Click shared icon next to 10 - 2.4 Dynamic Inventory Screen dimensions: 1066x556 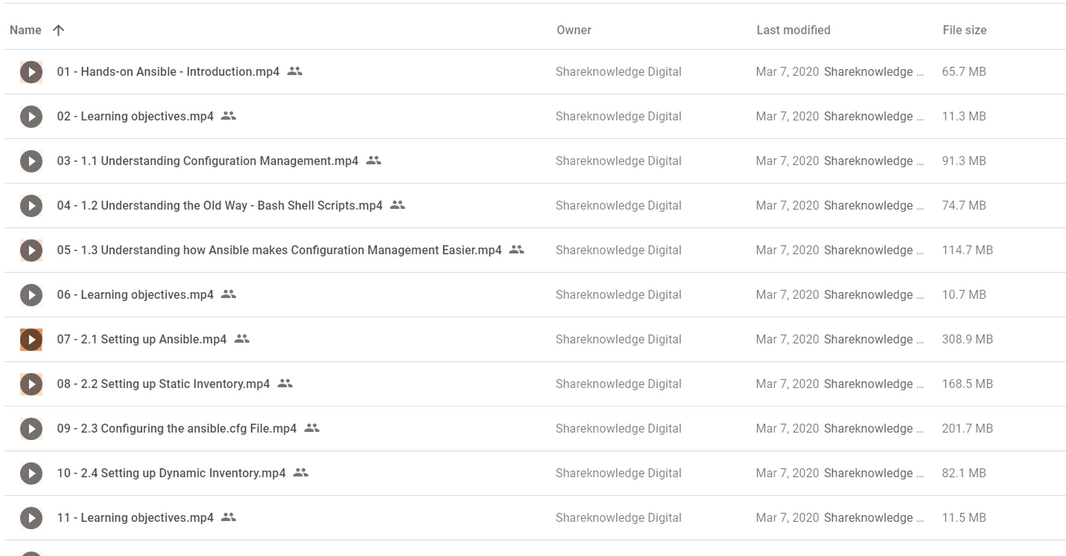[300, 472]
